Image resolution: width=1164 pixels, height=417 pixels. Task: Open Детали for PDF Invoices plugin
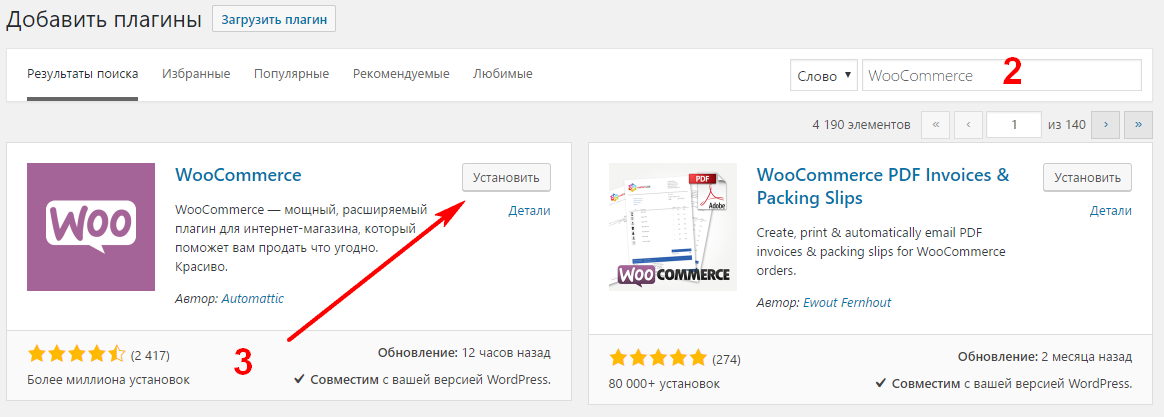click(x=1111, y=211)
